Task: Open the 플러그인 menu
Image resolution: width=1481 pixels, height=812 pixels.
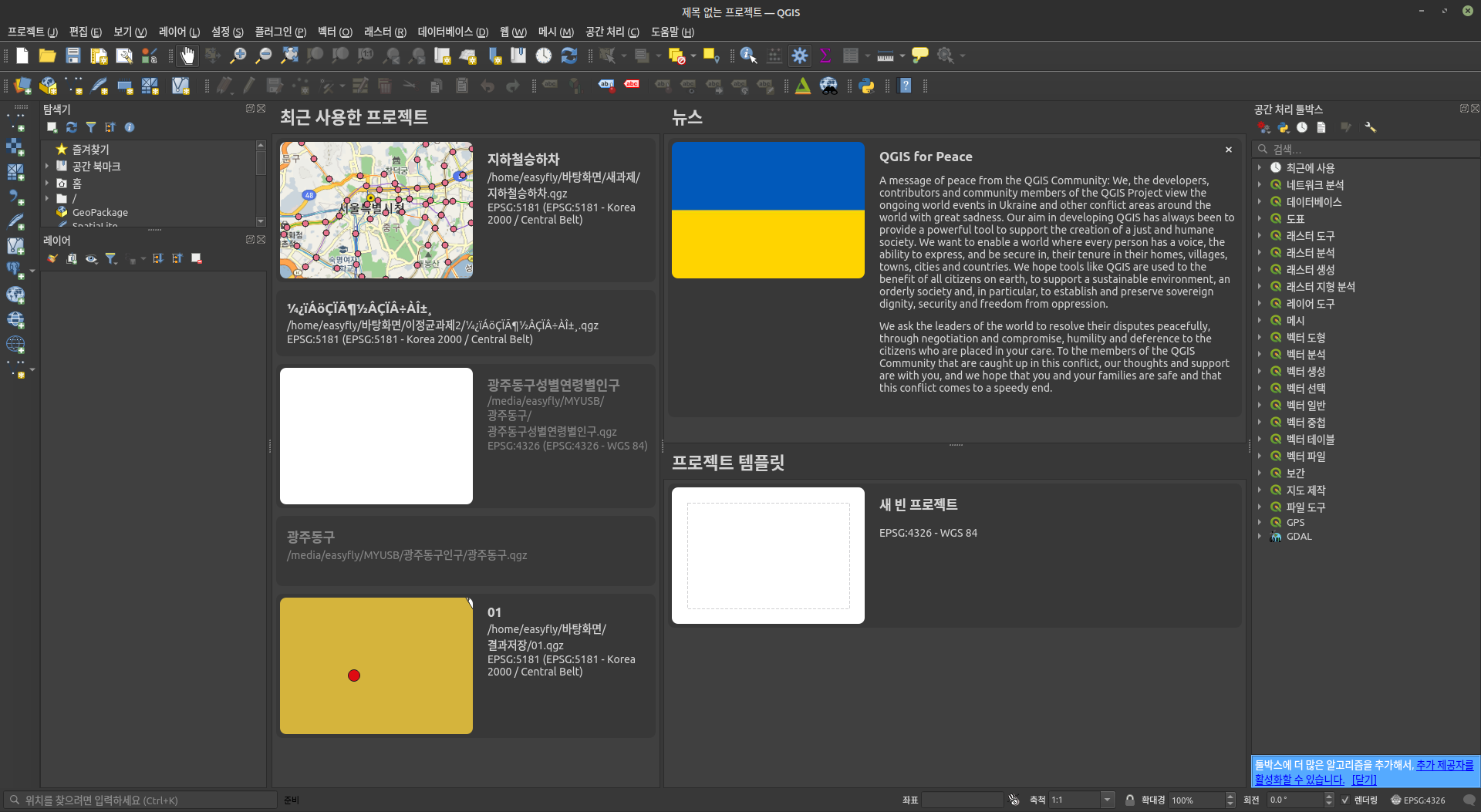Action: (280, 32)
